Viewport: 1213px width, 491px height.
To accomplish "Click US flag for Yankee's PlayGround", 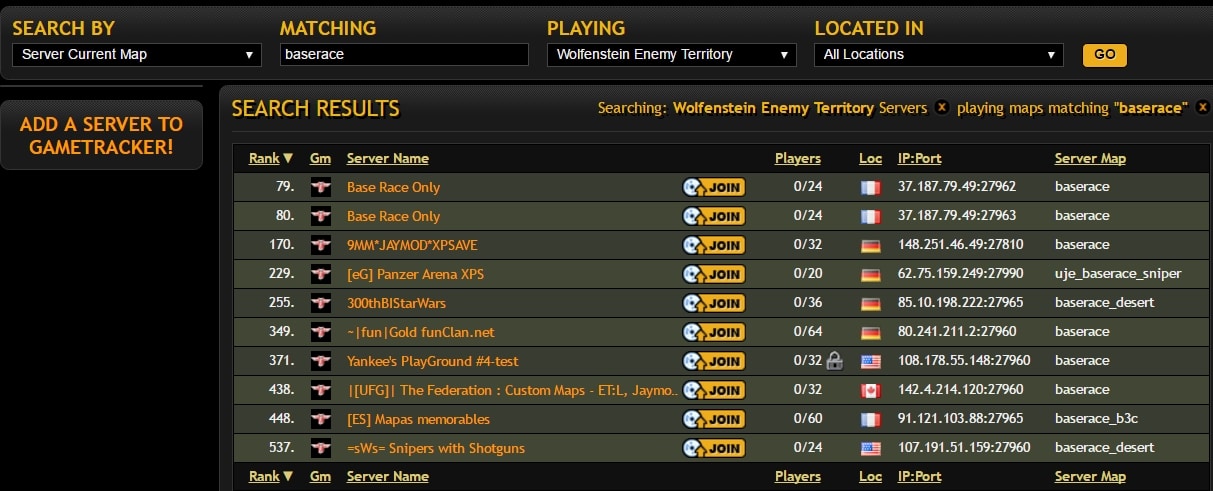I will 870,361.
